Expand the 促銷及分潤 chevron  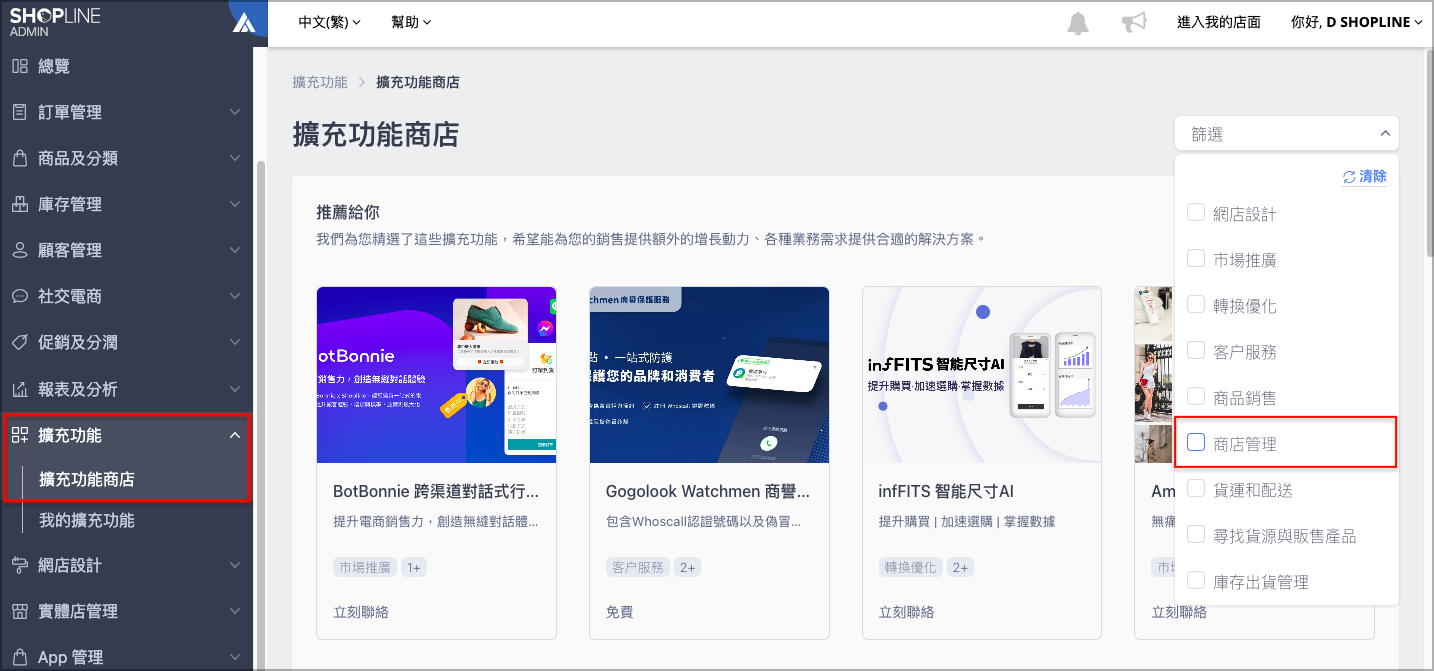(x=234, y=342)
